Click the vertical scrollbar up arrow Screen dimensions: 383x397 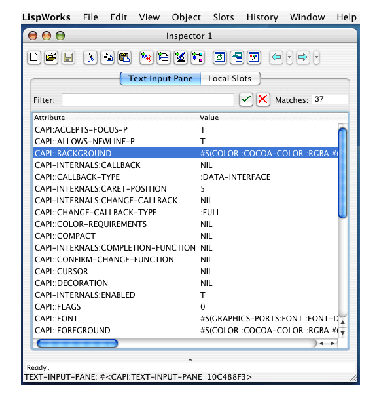click(x=343, y=322)
